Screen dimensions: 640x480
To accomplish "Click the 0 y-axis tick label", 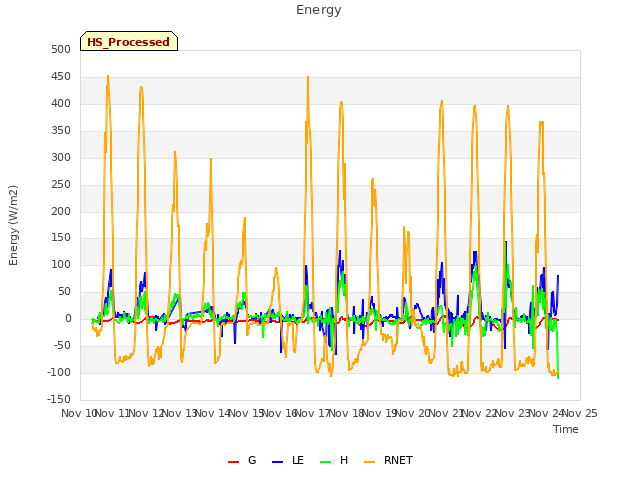I will pyautogui.click(x=68, y=318).
